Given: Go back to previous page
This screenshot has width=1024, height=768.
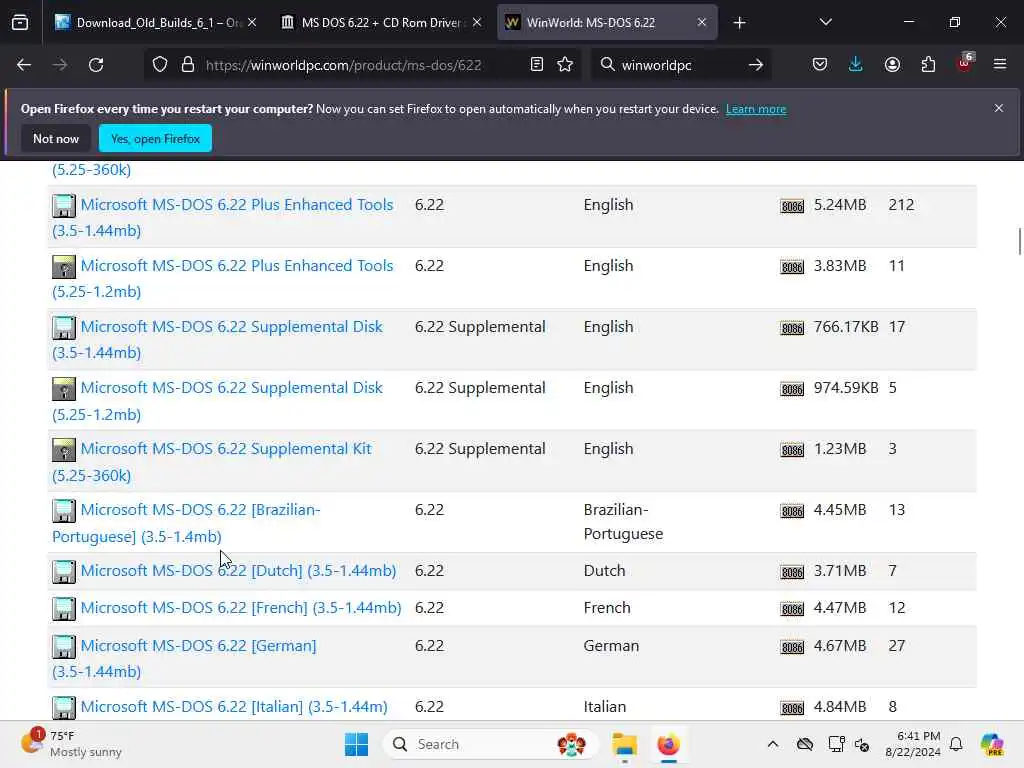Looking at the screenshot, I should tap(24, 65).
